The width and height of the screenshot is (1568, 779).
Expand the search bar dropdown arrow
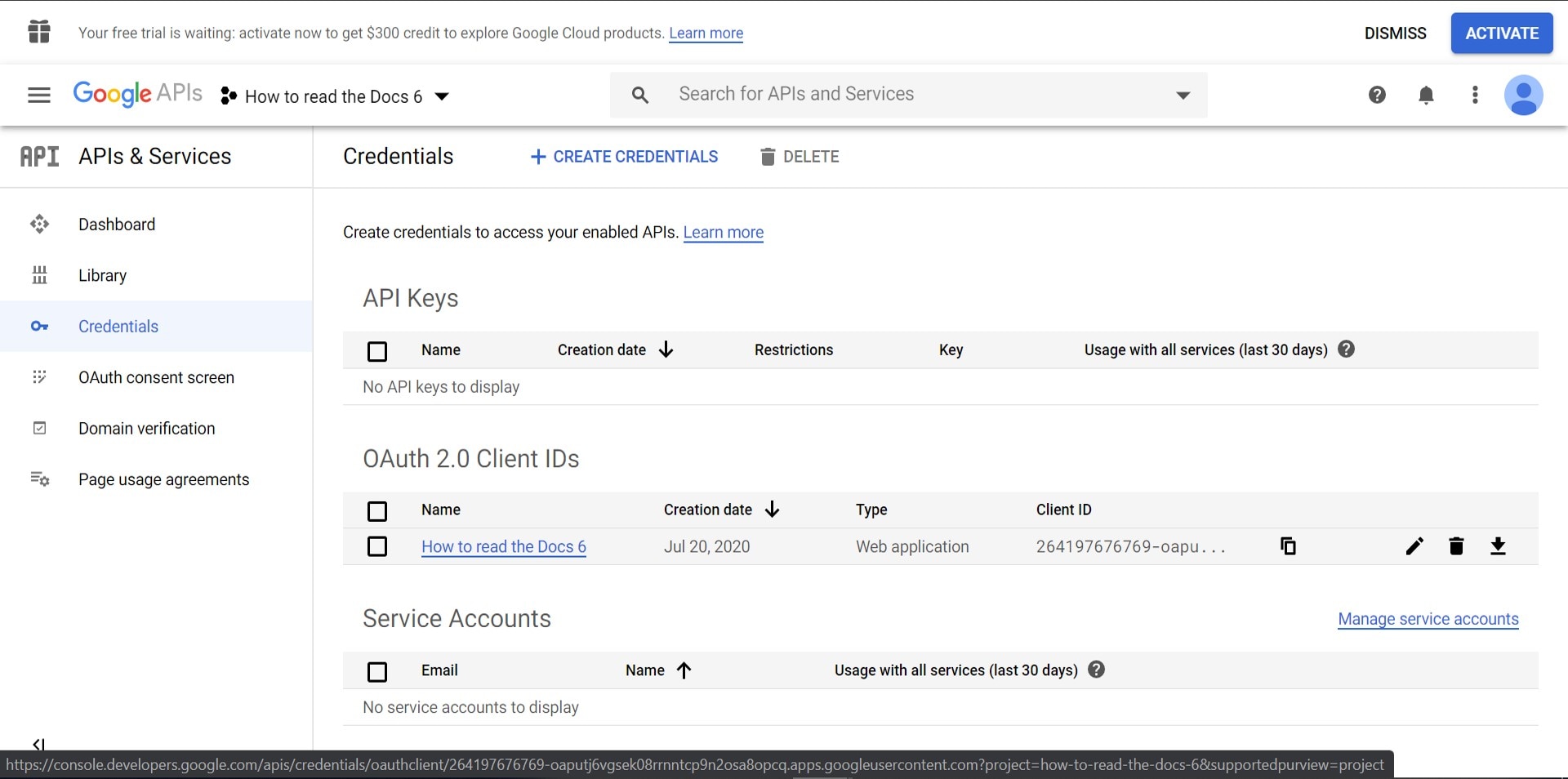[1183, 96]
